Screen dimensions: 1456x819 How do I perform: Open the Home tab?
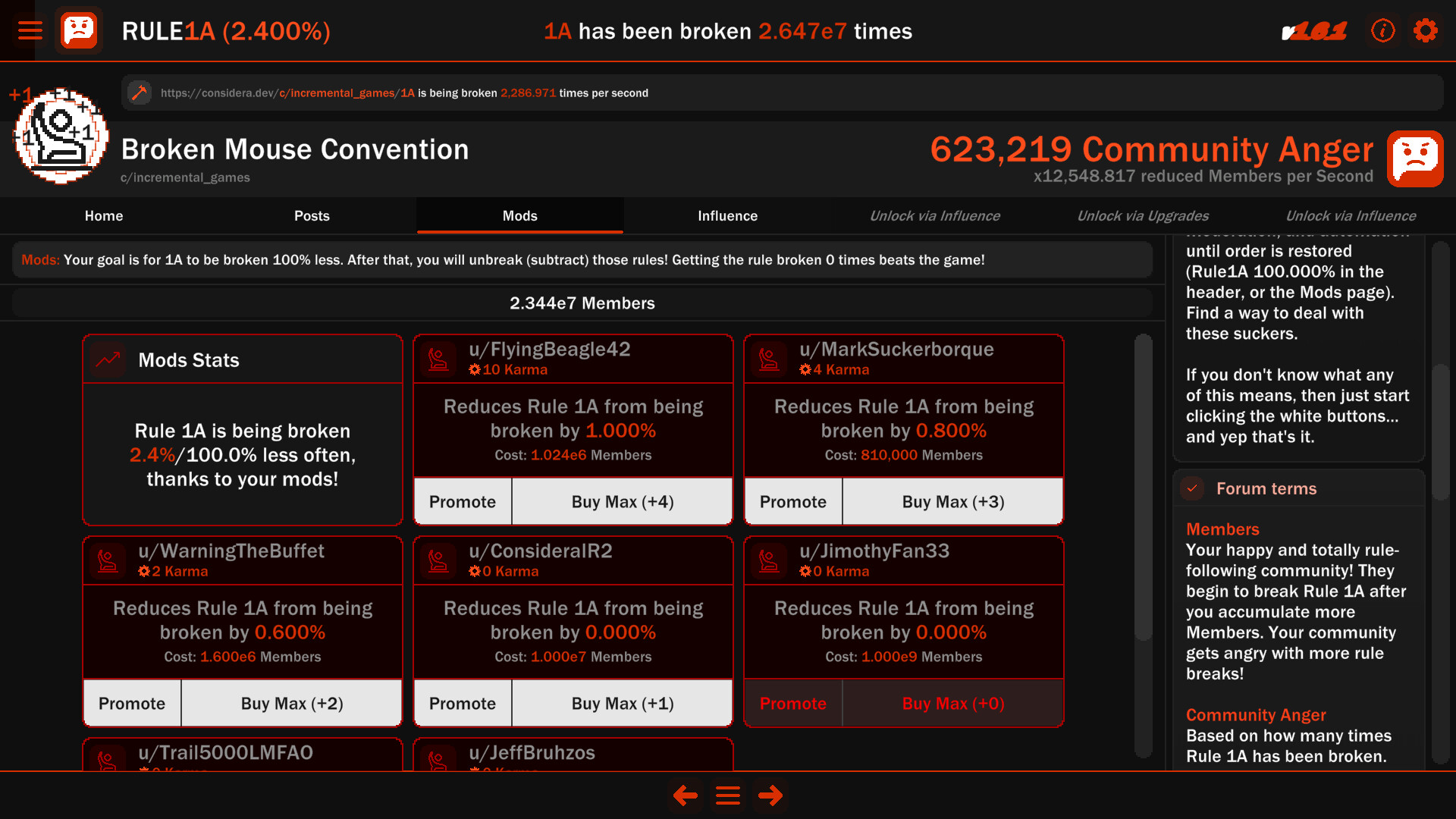tap(104, 216)
